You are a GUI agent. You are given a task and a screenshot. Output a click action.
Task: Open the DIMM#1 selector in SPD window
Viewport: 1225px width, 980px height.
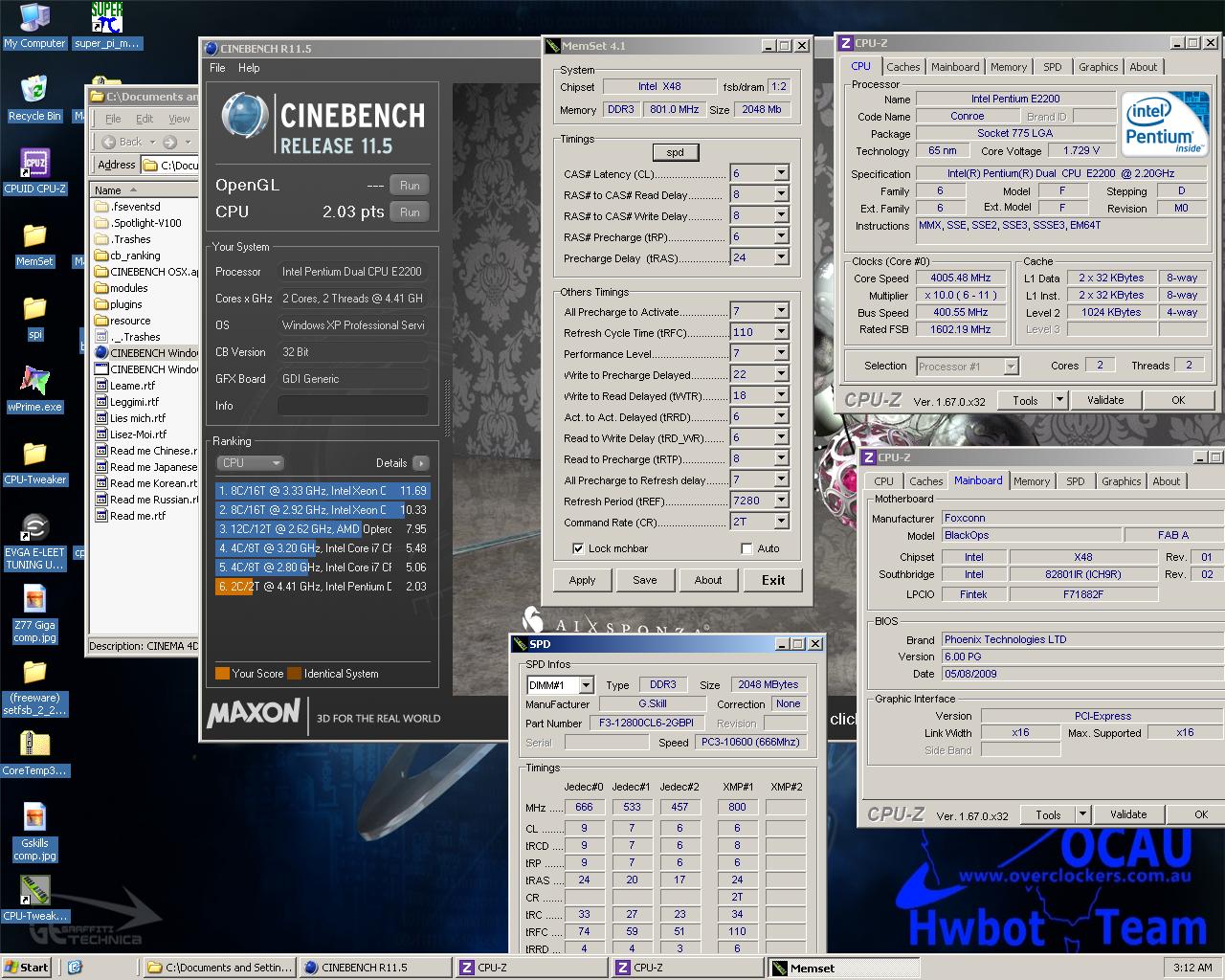click(x=560, y=685)
